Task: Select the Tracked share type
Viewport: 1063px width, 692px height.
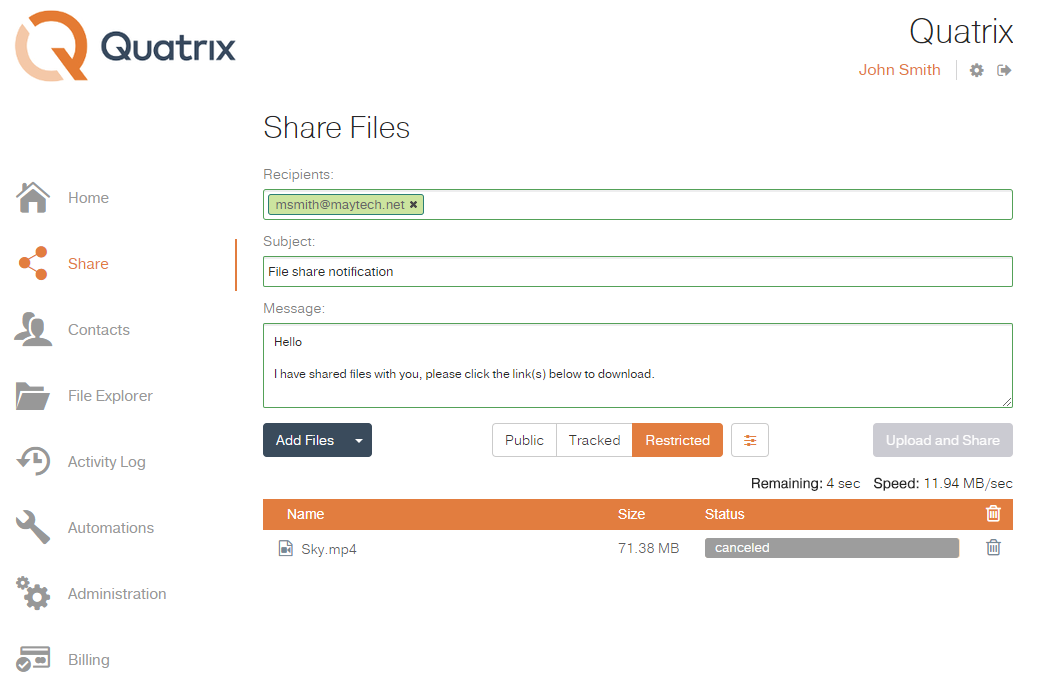Action: click(x=595, y=441)
